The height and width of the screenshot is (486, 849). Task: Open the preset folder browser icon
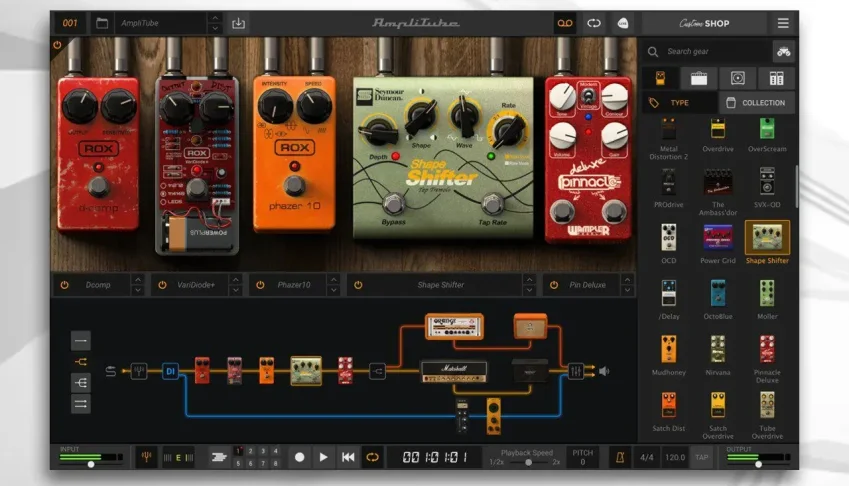pos(102,23)
